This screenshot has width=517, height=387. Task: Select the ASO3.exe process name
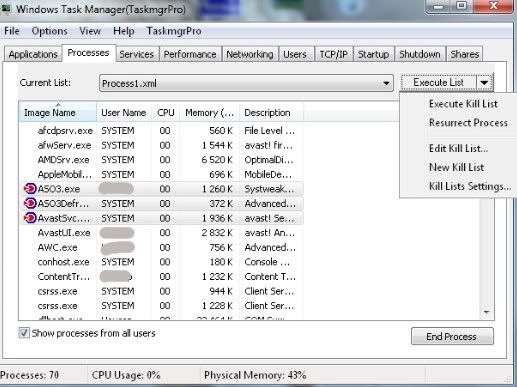click(59, 189)
